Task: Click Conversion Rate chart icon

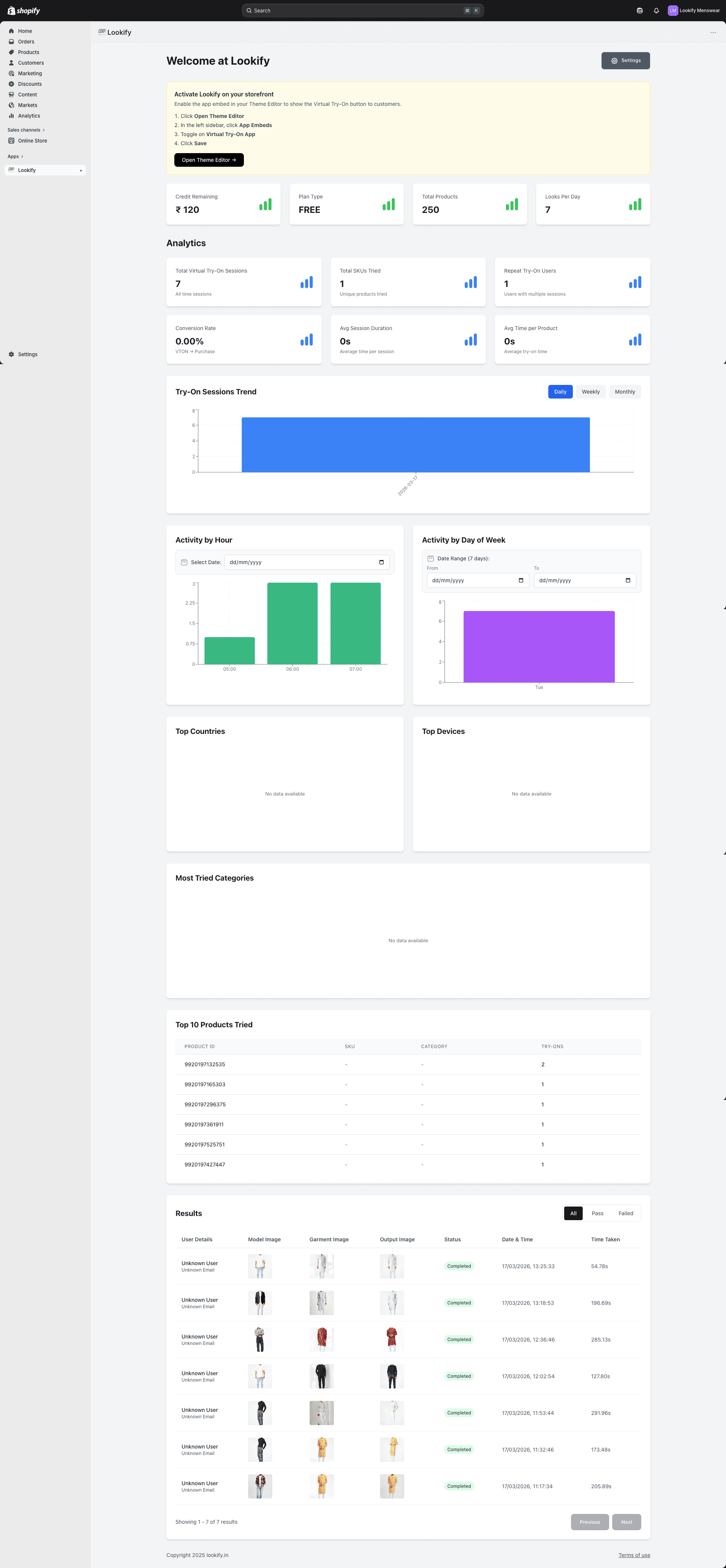Action: (307, 340)
